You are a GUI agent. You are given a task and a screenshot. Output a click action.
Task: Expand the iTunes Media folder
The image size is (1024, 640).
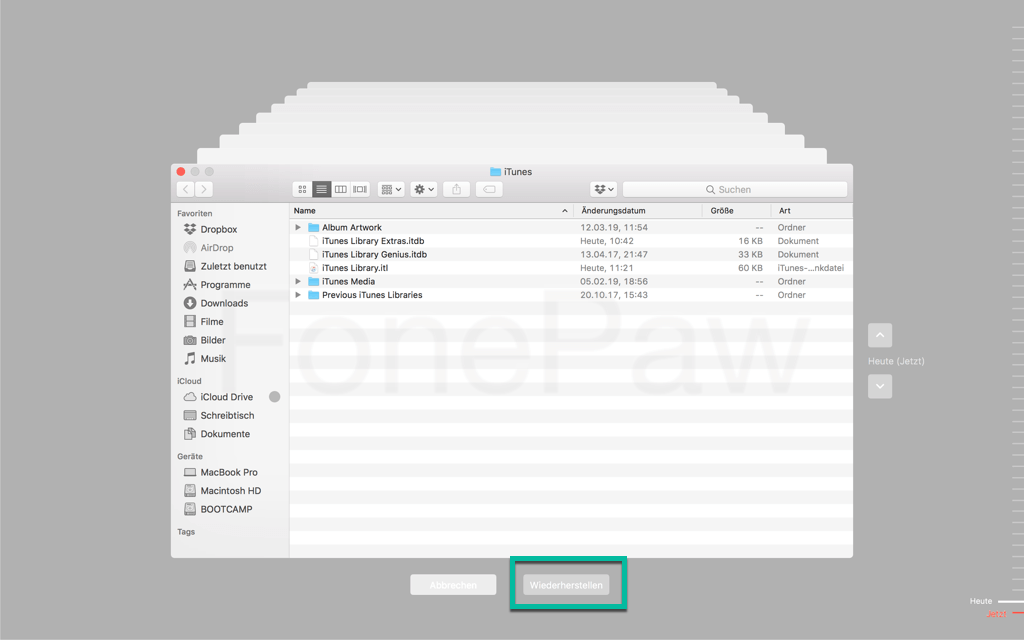(x=298, y=281)
